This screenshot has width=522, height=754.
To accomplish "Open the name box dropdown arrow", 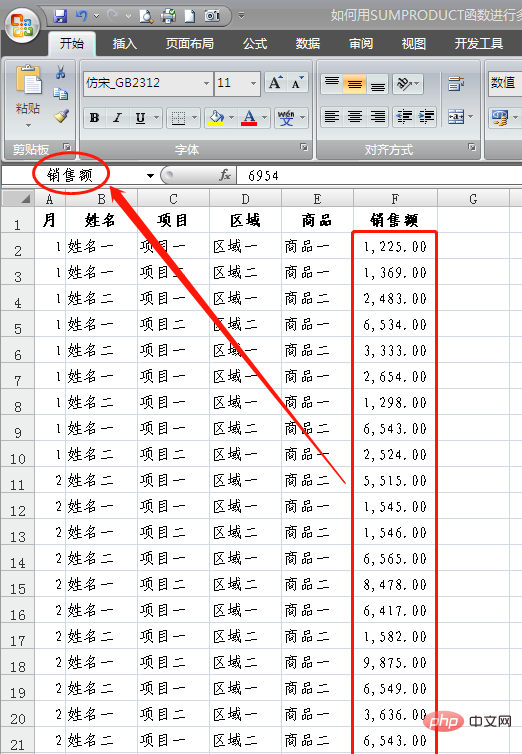I will click(x=150, y=176).
